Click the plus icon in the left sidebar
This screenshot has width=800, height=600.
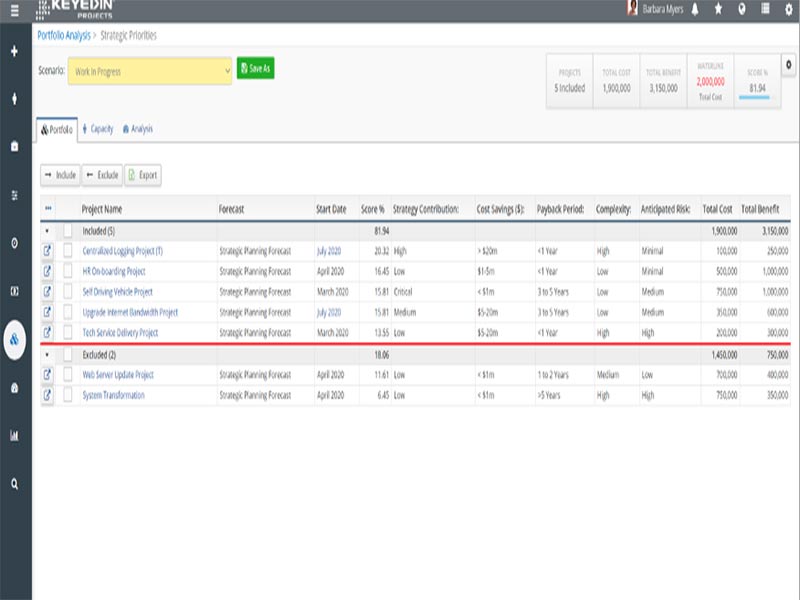coord(14,51)
